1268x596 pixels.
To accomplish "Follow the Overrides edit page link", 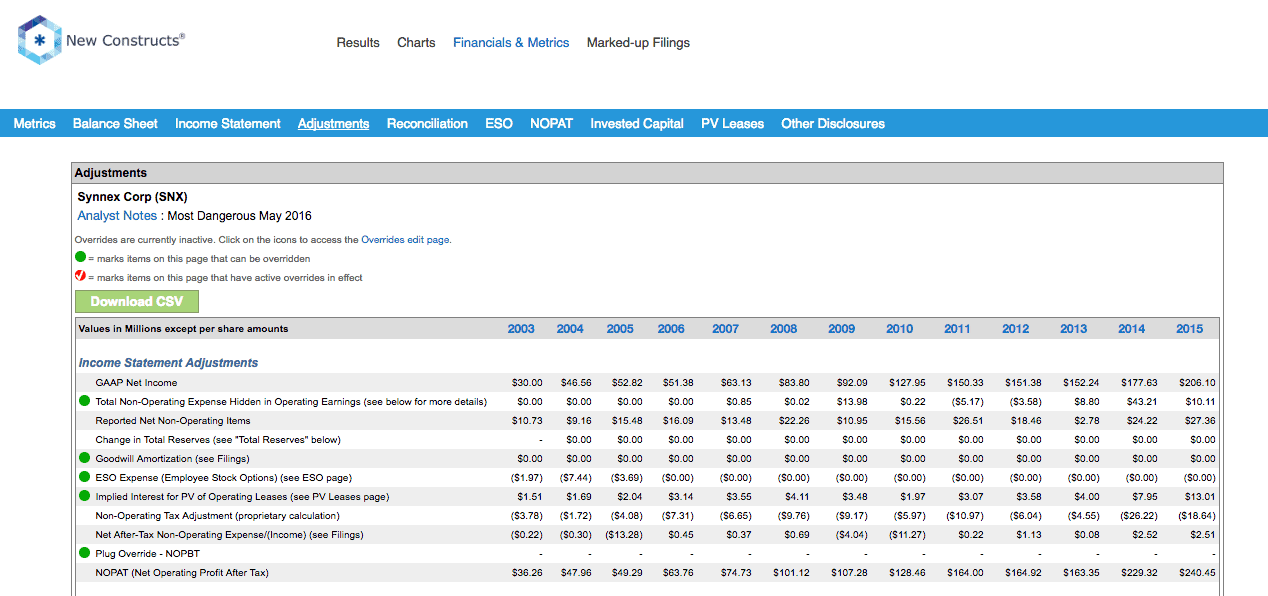I will (406, 240).
